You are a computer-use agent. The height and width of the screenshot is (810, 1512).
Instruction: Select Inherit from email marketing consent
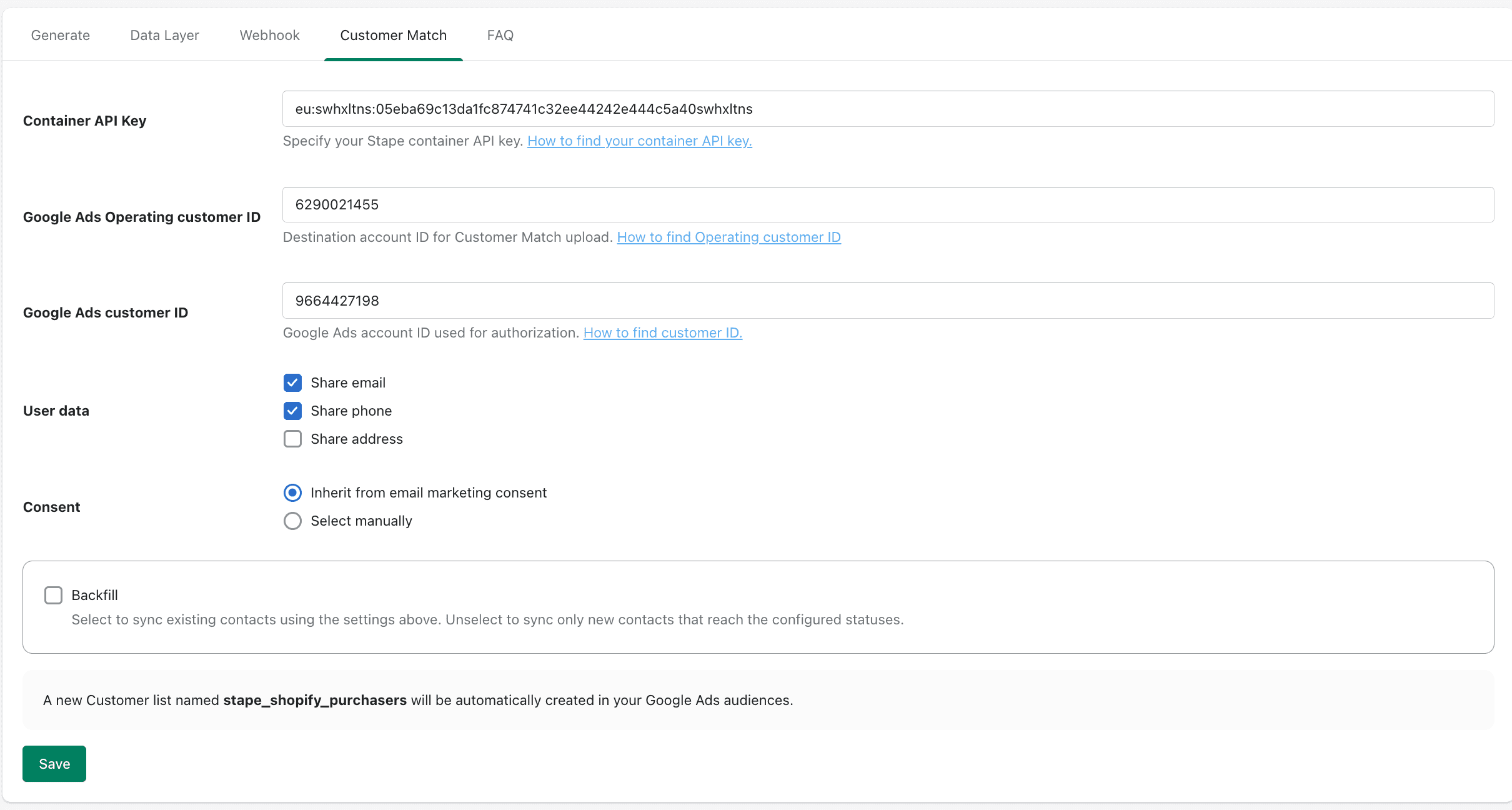coord(292,492)
